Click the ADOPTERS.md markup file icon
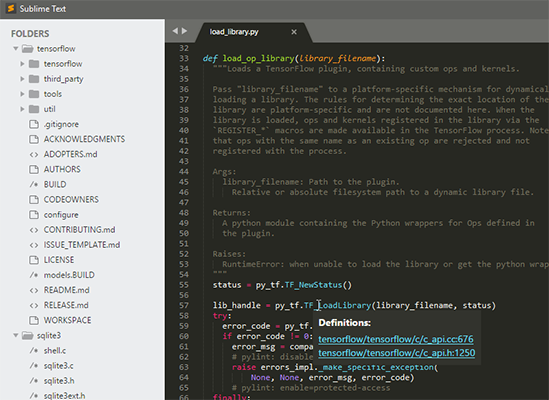Image resolution: width=549 pixels, height=400 pixels. [x=34, y=154]
